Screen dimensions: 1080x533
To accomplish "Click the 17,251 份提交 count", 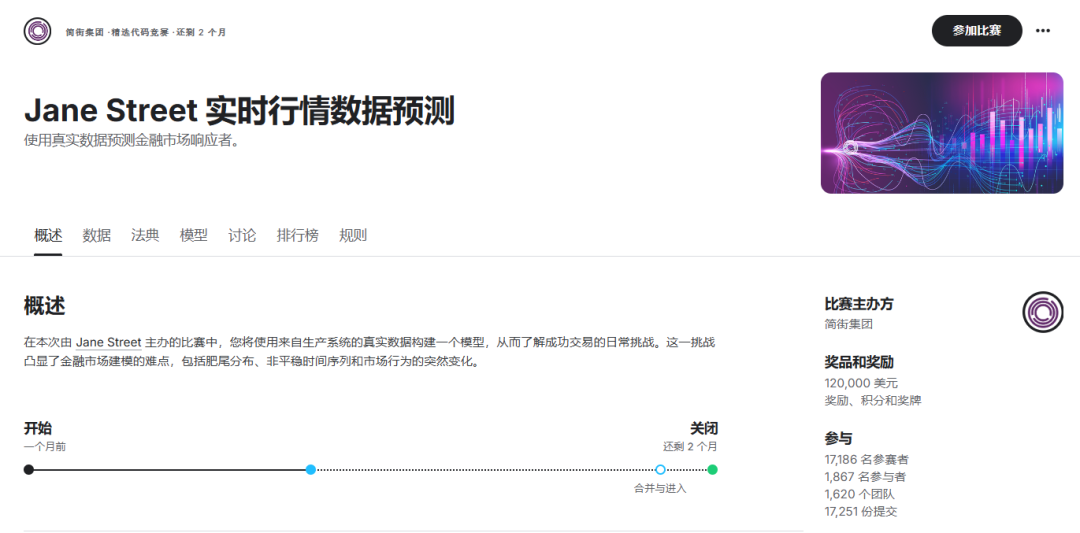I will tap(861, 512).
